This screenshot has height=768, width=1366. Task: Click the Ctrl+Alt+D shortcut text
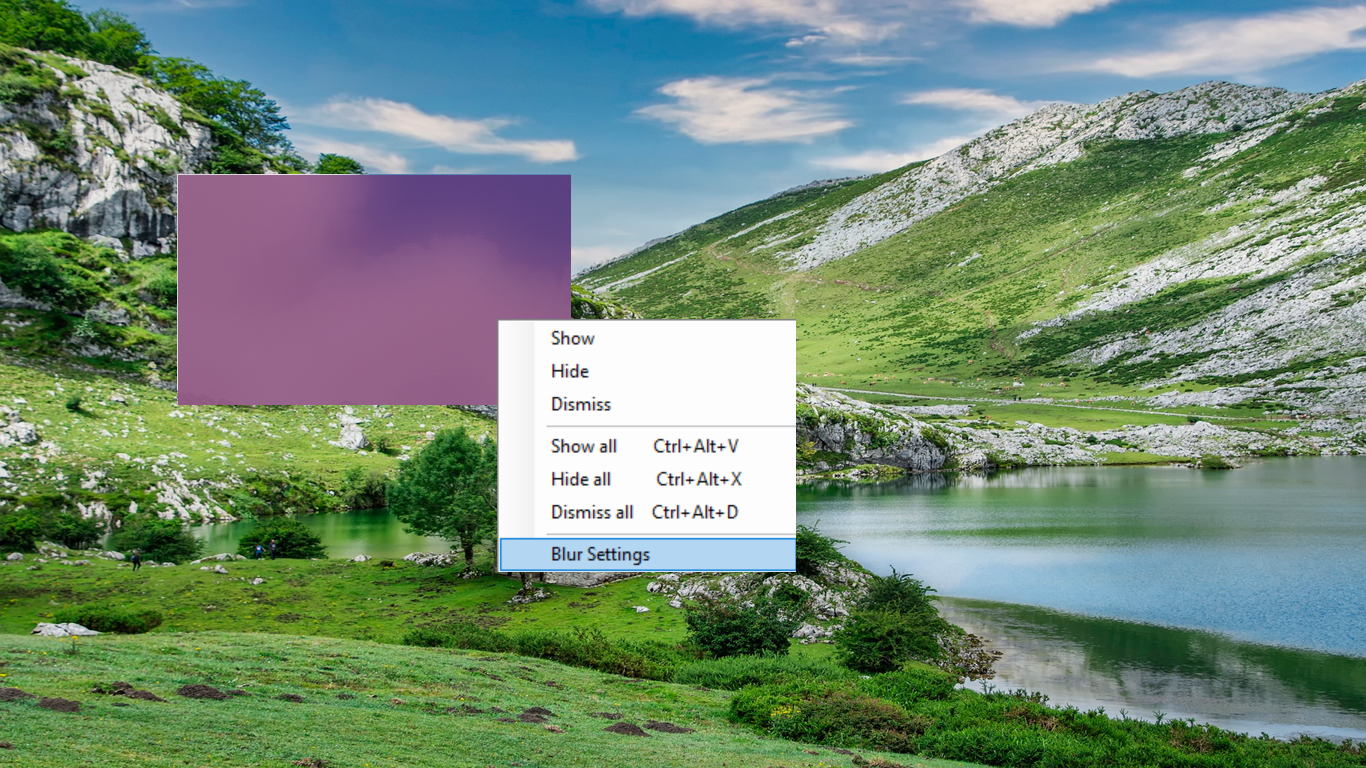(x=695, y=512)
